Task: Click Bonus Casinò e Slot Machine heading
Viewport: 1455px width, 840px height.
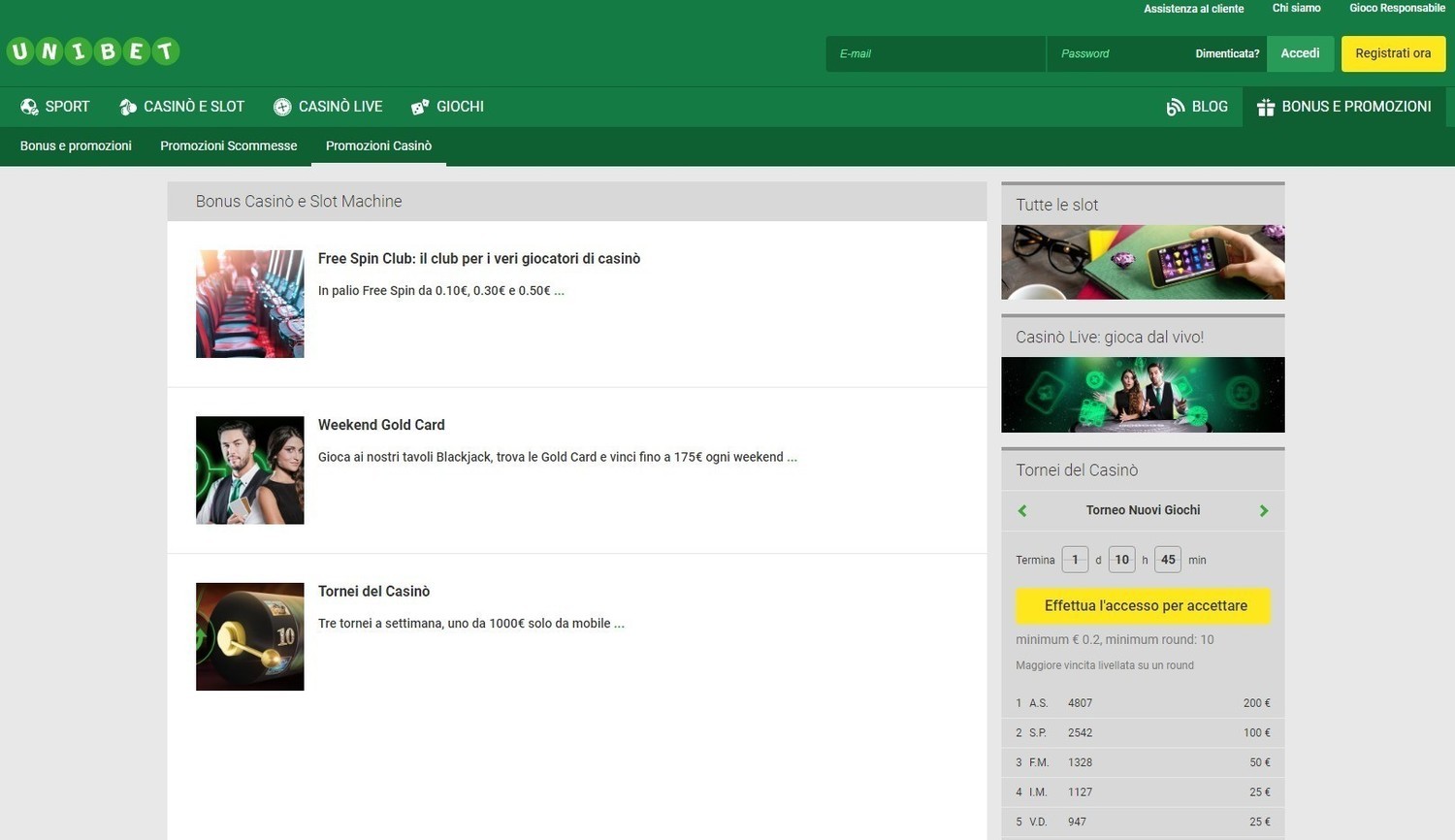Action: coord(299,202)
